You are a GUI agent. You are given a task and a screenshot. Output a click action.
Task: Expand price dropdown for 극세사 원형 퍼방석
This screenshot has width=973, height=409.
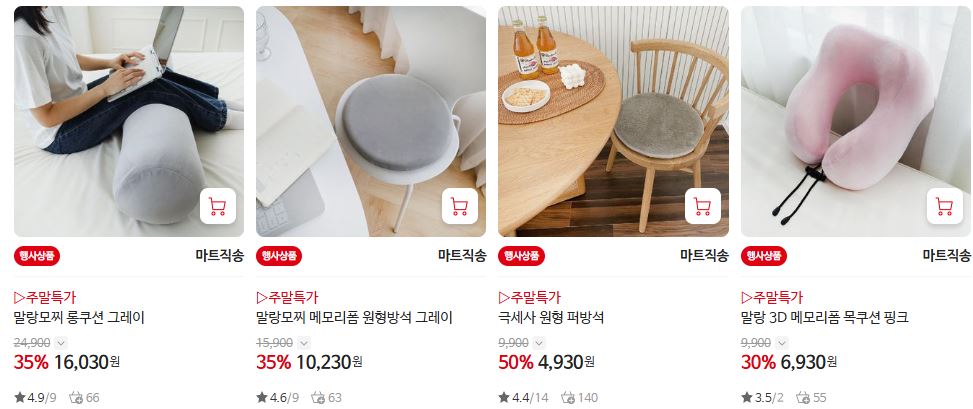pos(539,343)
